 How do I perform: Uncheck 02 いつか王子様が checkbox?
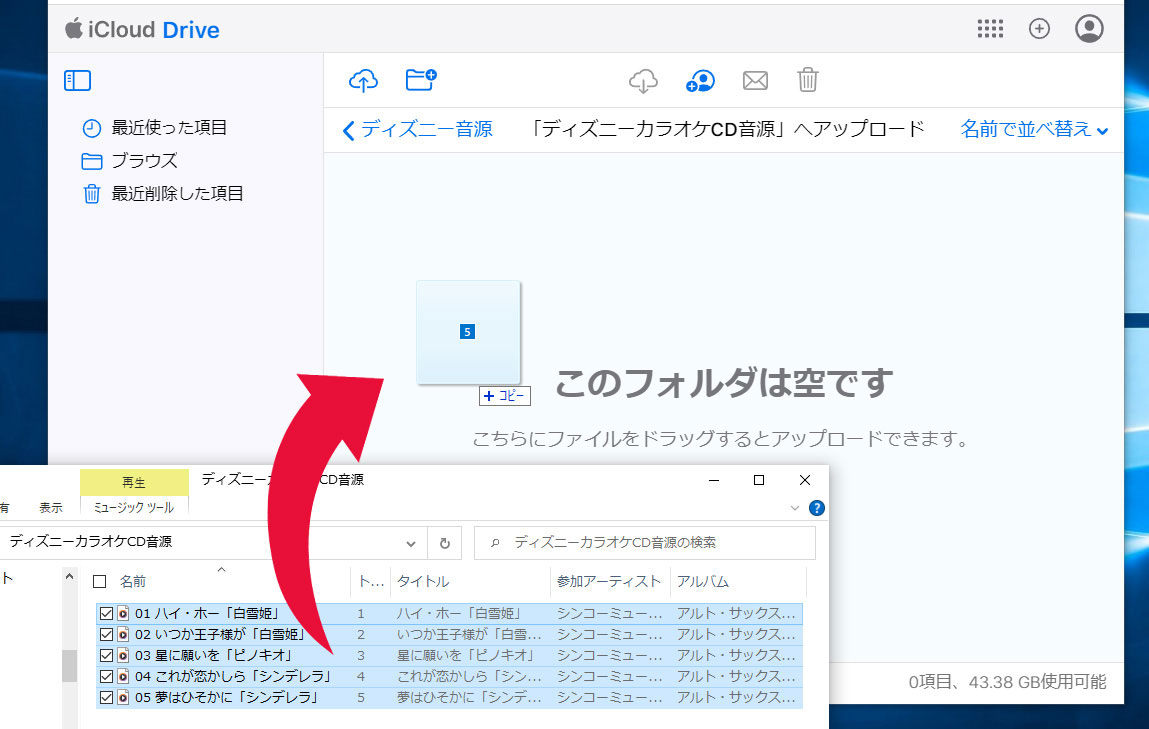pyautogui.click(x=106, y=634)
